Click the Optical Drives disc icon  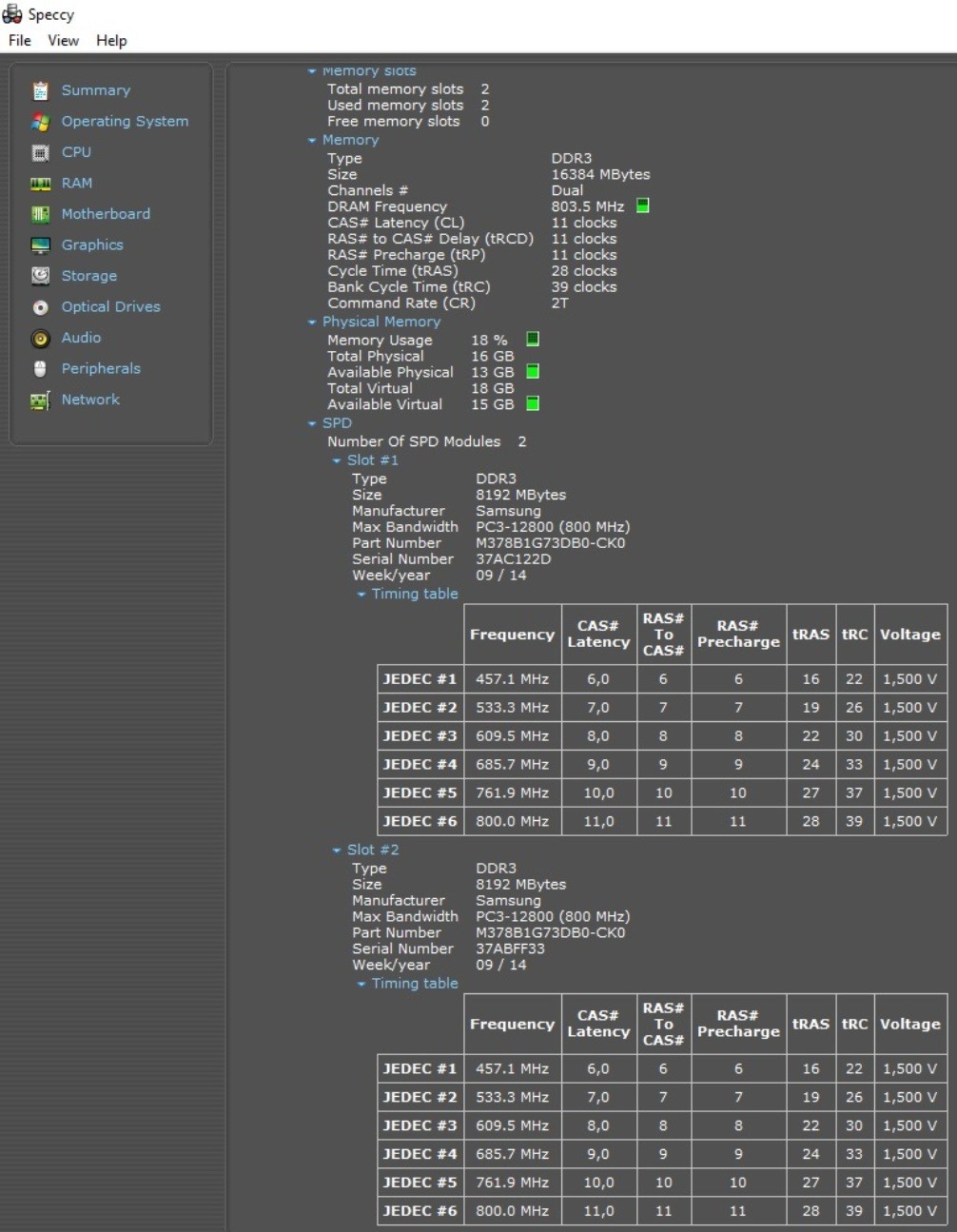[x=40, y=307]
